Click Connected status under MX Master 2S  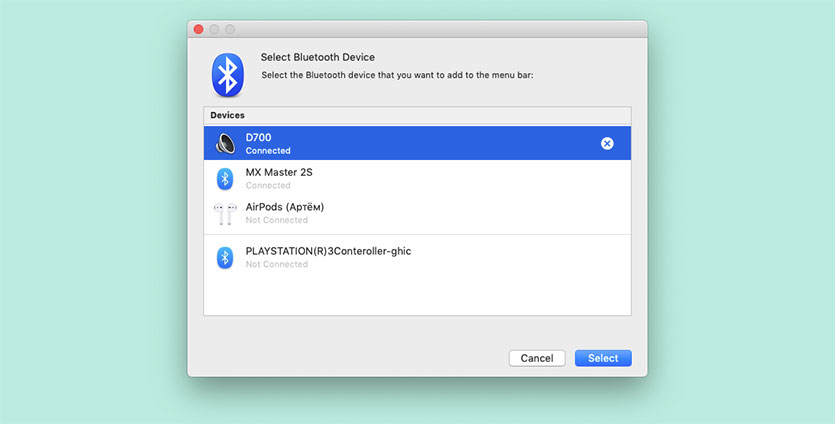click(x=268, y=185)
